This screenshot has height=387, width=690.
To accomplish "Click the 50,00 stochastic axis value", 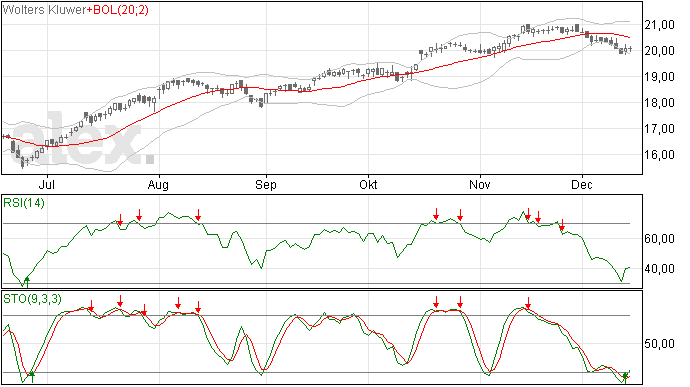I will click(x=660, y=343).
